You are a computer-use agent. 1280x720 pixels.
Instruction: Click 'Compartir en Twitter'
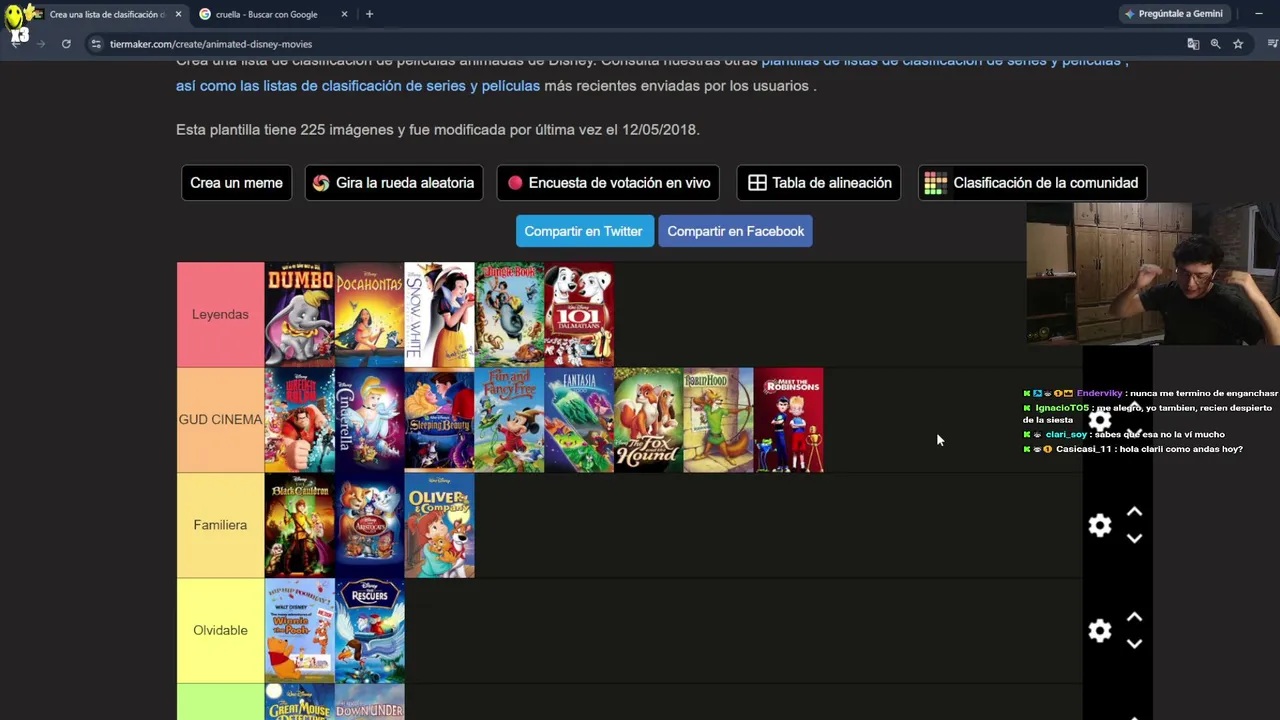(584, 231)
